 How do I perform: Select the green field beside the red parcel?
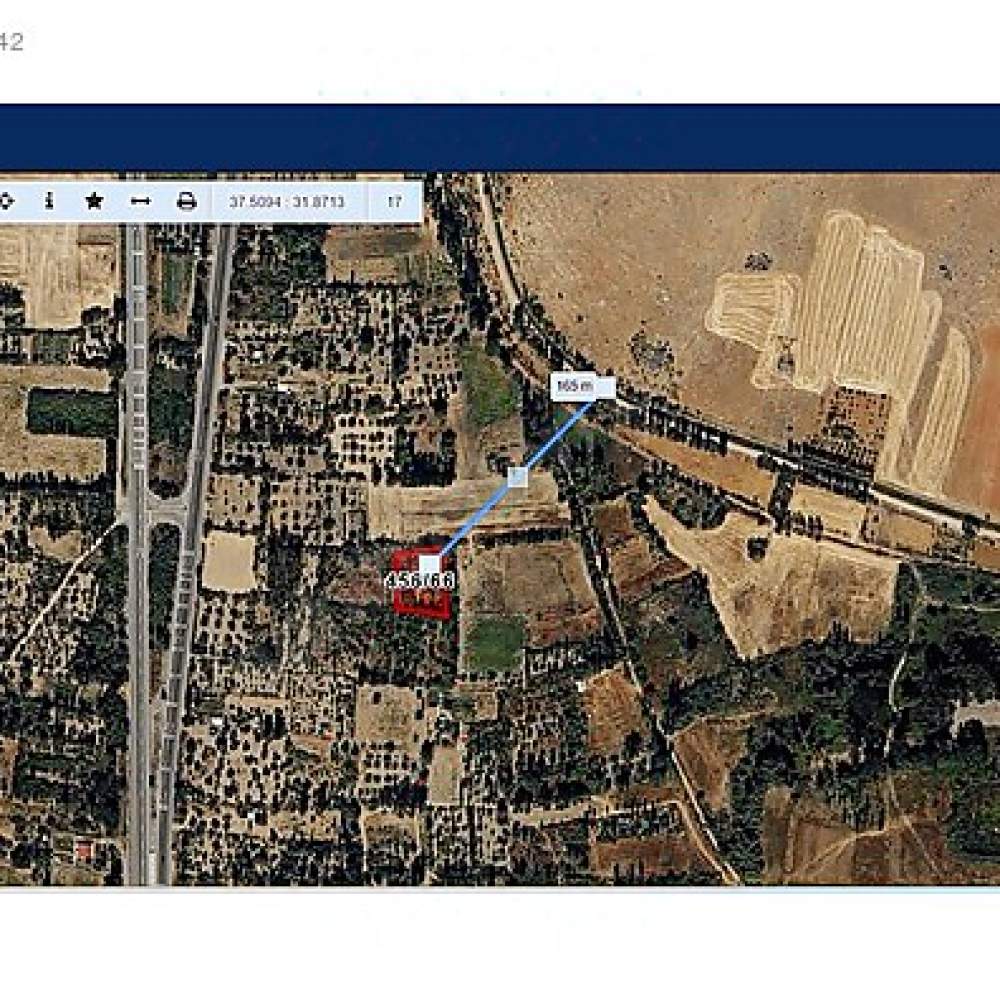click(494, 643)
